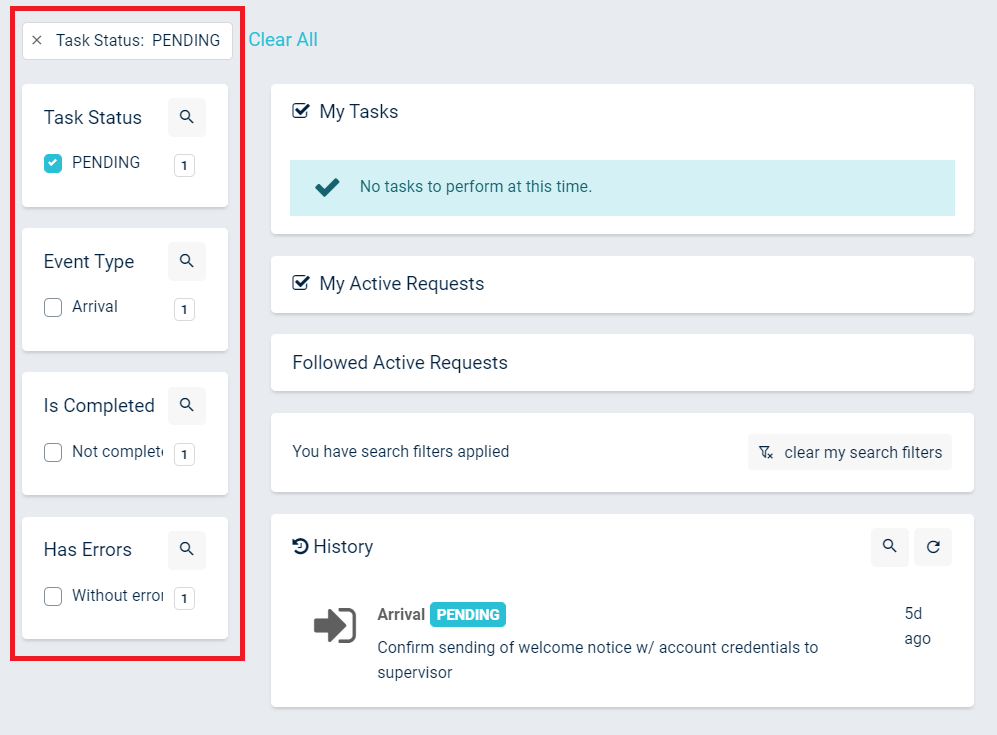The image size is (997, 735).
Task: Refresh the History list
Action: pos(933,547)
